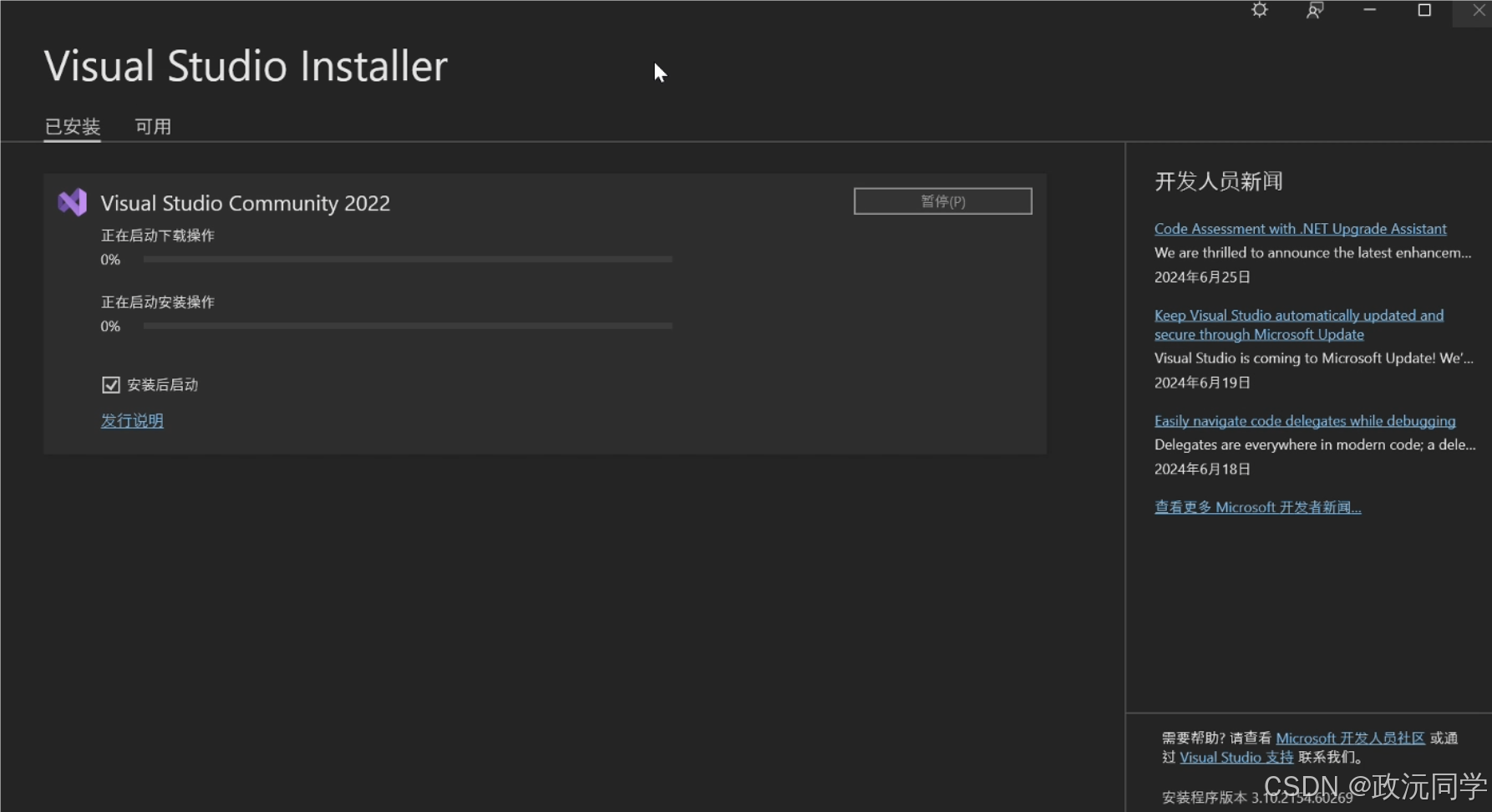Click the 'Delegates are everywhere in modern code' summary
Viewport: 1492px width, 812px height.
1315,444
